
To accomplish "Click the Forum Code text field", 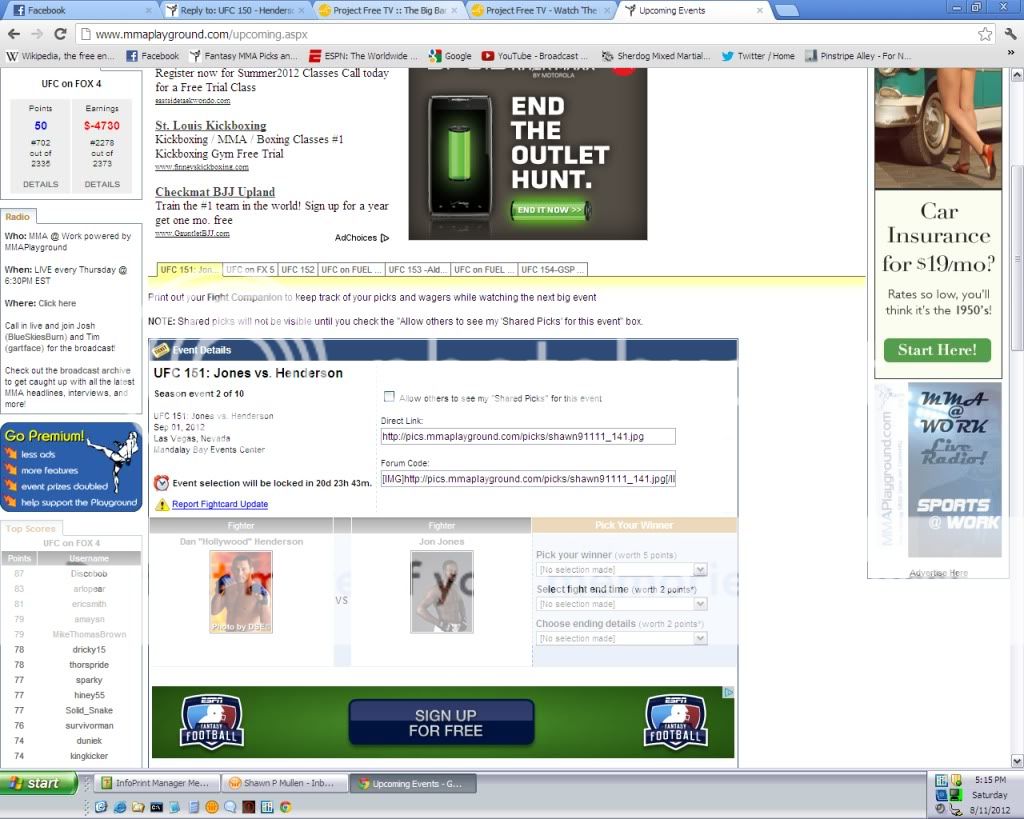I will (528, 479).
